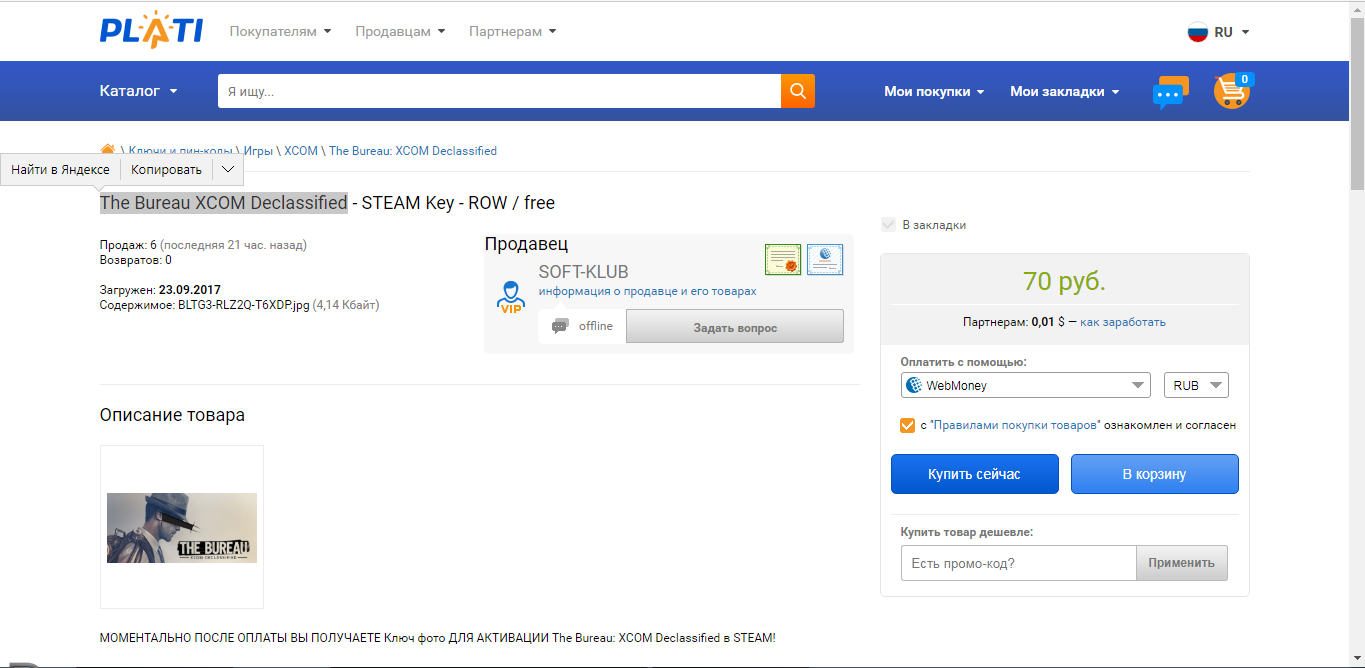Viewport: 1365px width, 668px height.
Task: Open the Покупателям dropdown menu
Action: (x=280, y=31)
